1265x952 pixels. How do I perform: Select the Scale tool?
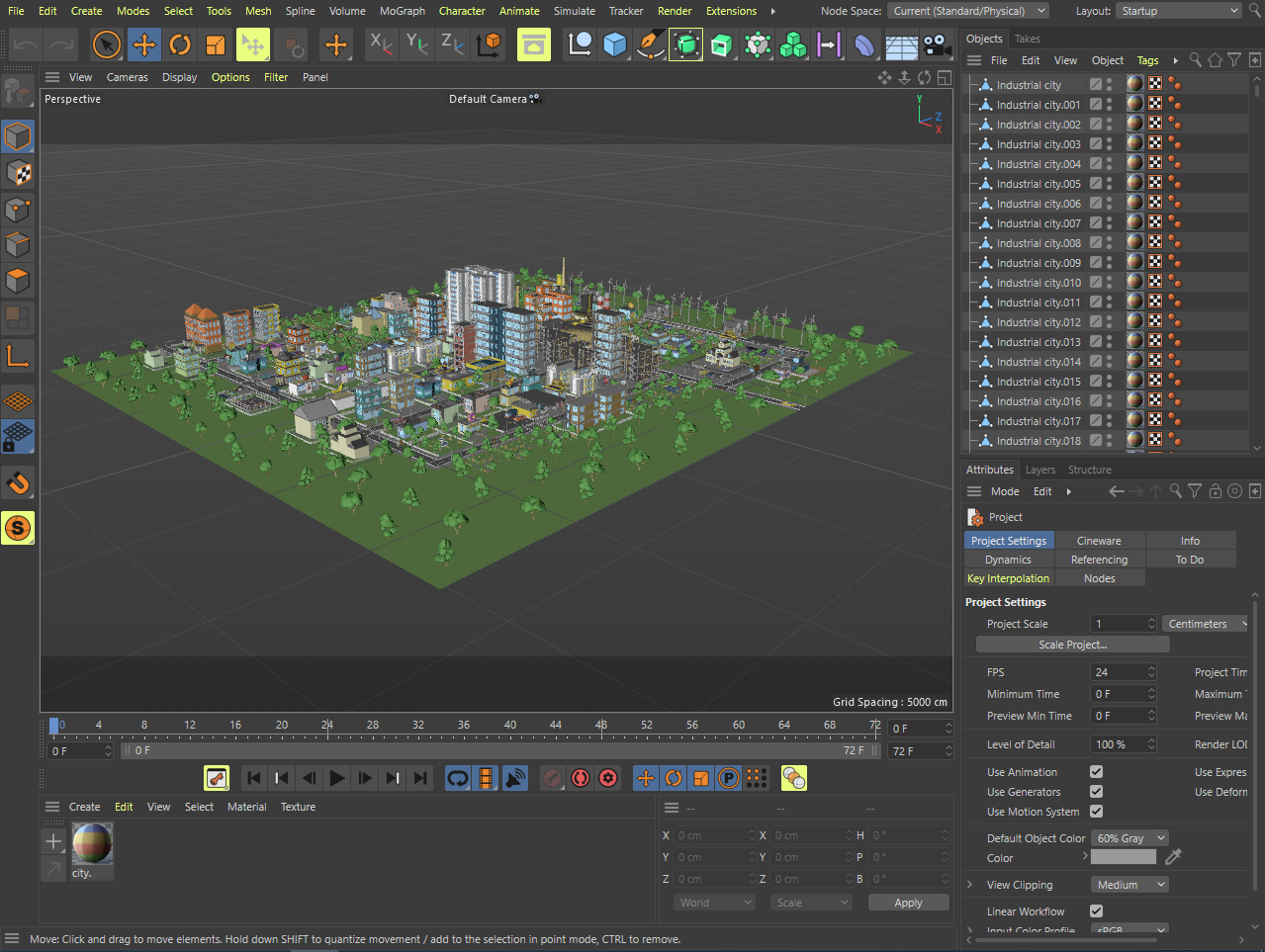pos(216,44)
